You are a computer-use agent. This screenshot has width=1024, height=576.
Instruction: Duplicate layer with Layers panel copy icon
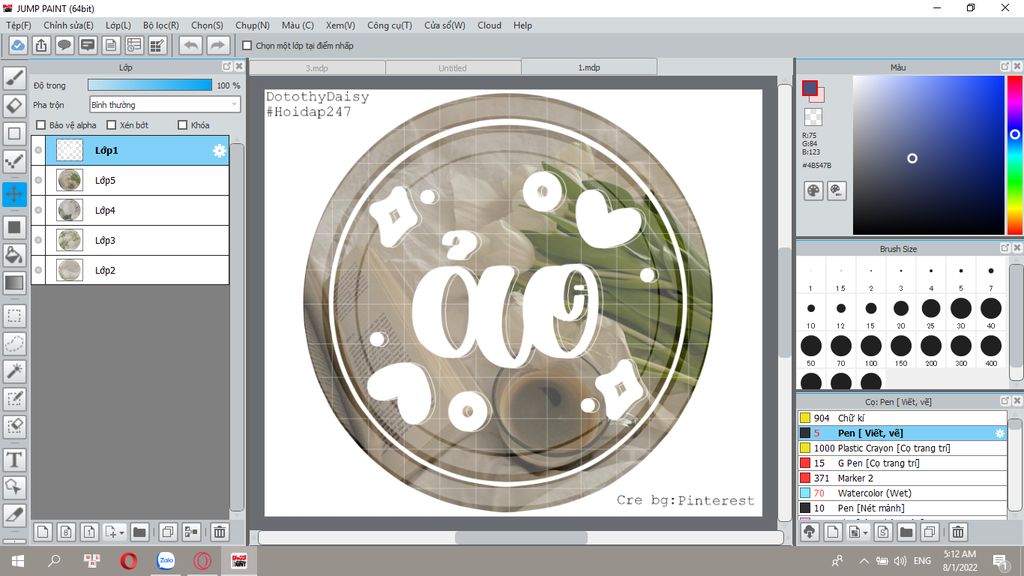click(x=168, y=532)
